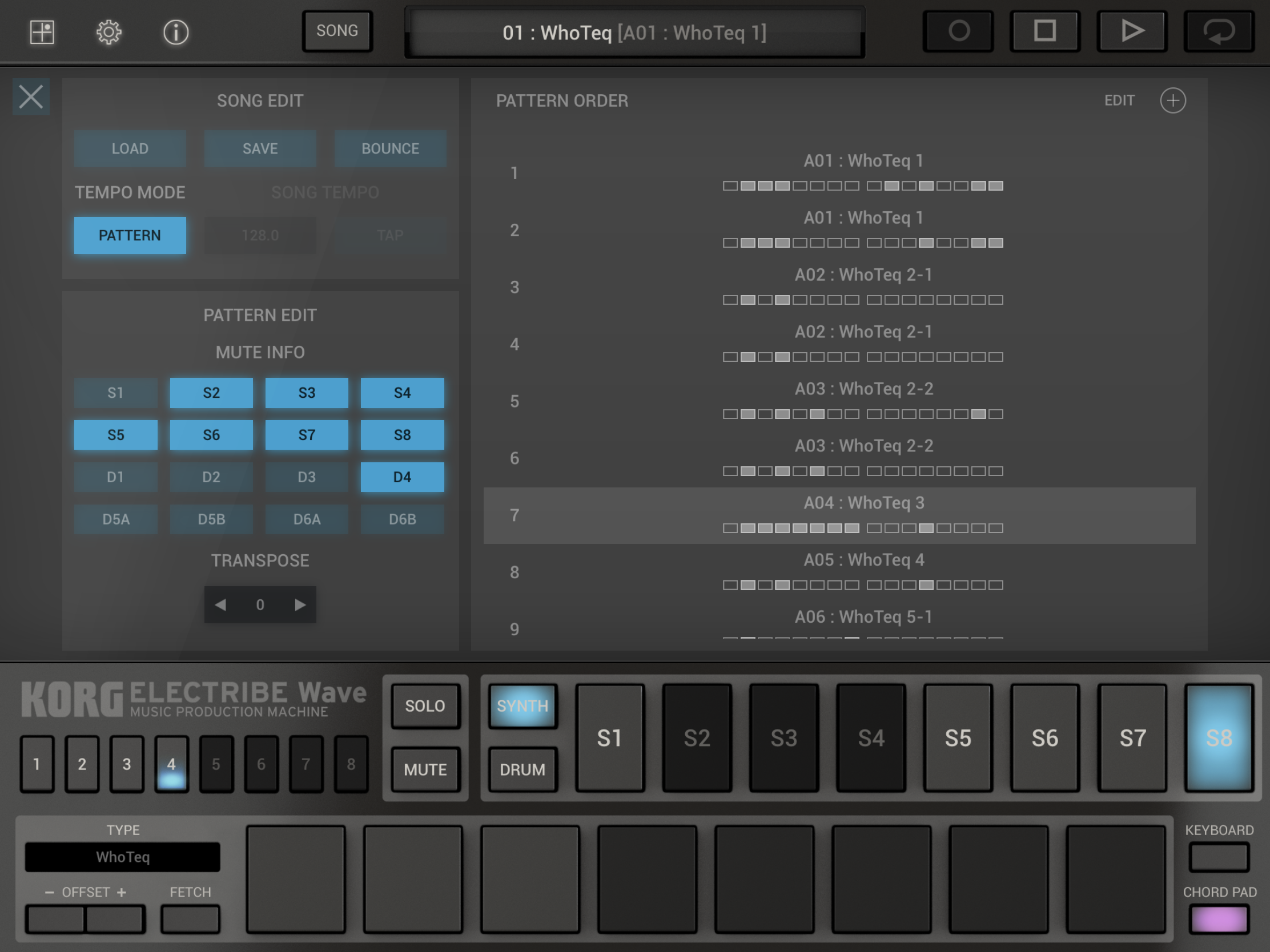Add a pattern with the plus icon
Image resolution: width=1270 pixels, height=952 pixels.
click(x=1172, y=100)
